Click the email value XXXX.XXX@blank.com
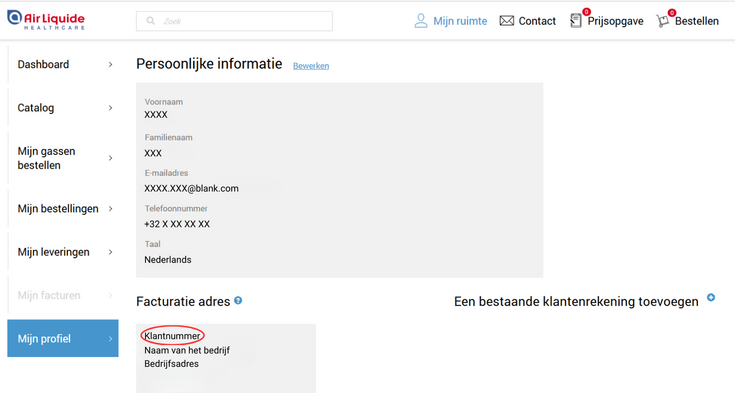Screen dimensions: 735x393 tap(191, 189)
